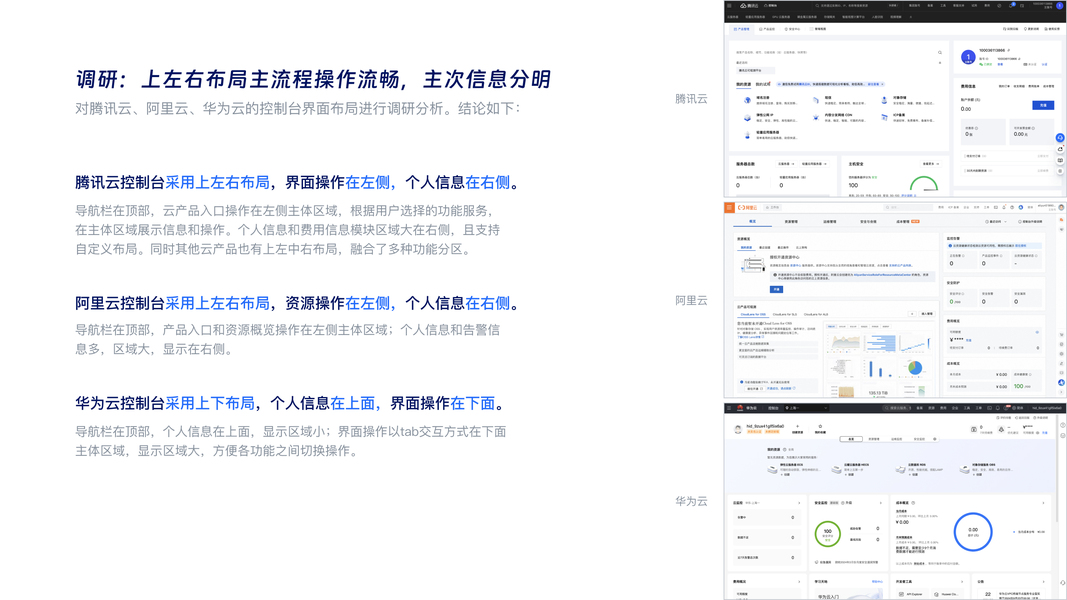Image resolution: width=1067 pixels, height=600 pixels.
Task: Open 云耀云服务器 HECS resource card in Huawei console
Action: pos(850,469)
